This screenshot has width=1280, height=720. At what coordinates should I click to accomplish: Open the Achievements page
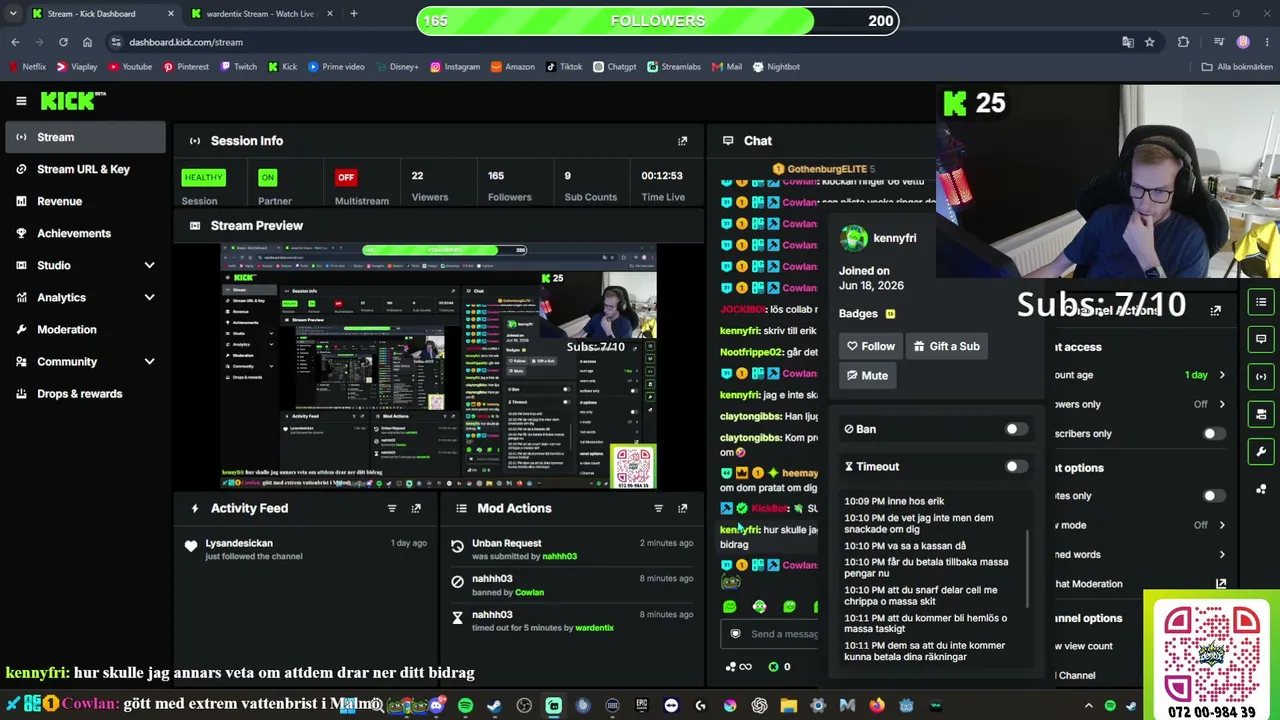point(85,233)
